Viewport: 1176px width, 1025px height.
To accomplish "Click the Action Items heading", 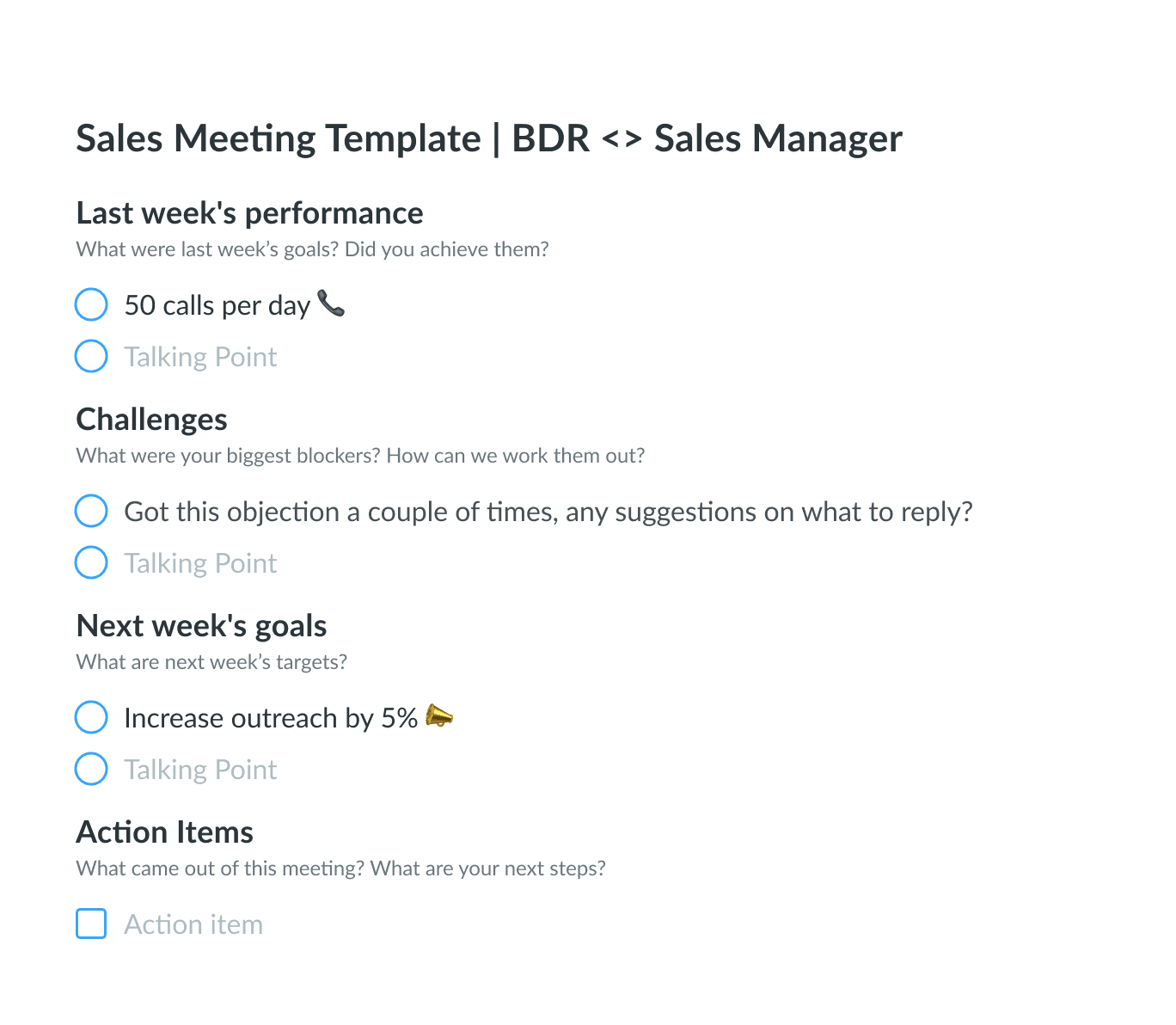I will pos(164,832).
